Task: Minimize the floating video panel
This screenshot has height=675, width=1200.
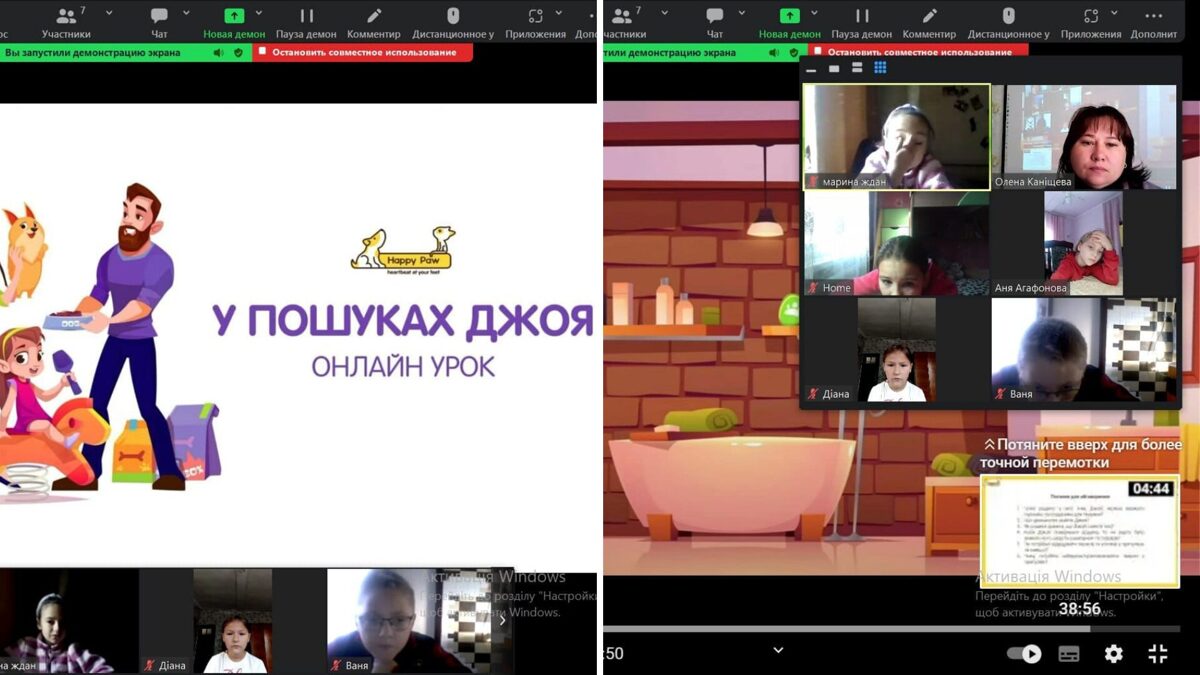Action: click(x=810, y=69)
